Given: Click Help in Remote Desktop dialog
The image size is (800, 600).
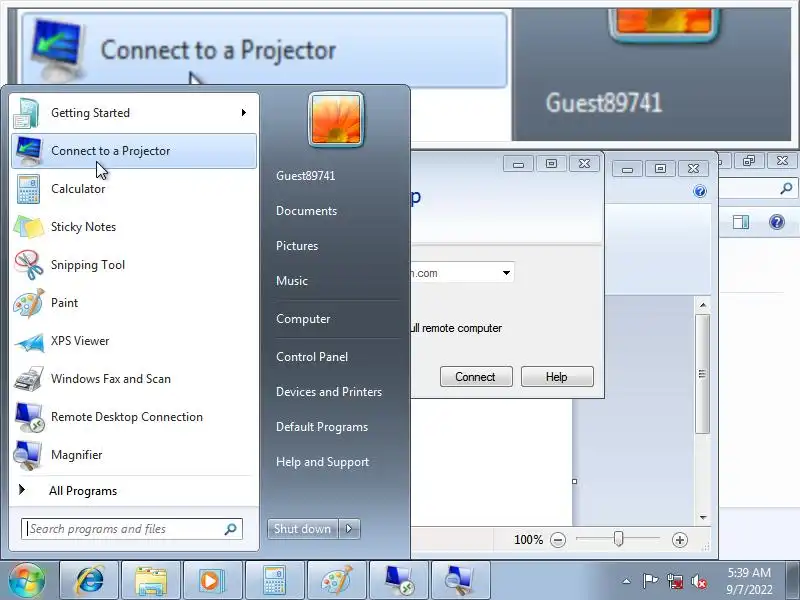Looking at the screenshot, I should (x=557, y=377).
